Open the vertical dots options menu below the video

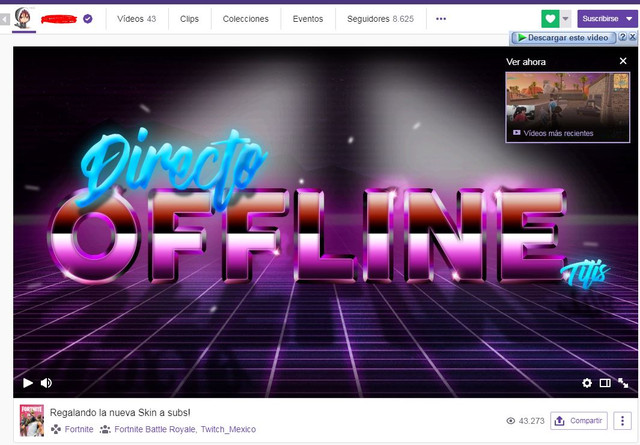[x=622, y=421]
